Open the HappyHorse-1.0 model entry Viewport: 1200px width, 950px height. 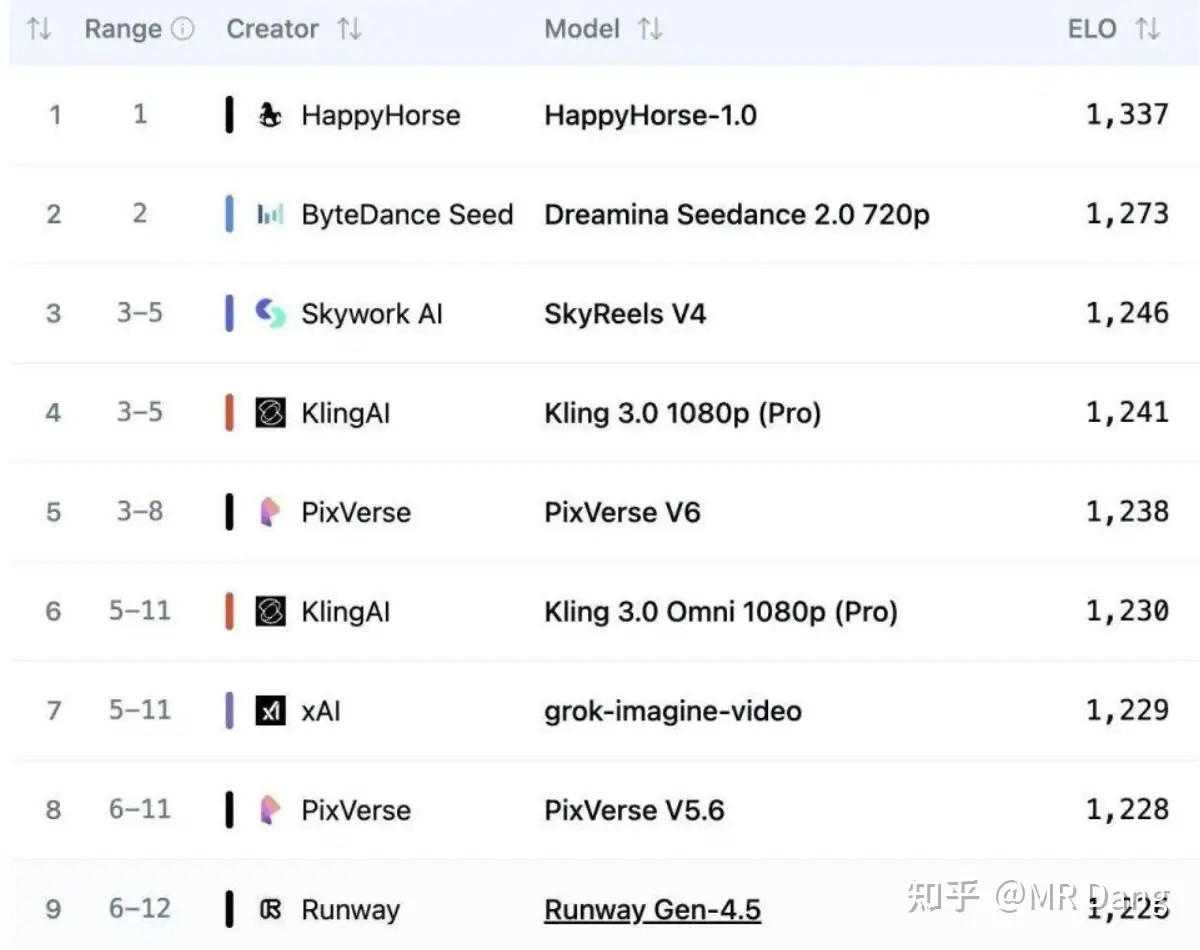point(650,115)
